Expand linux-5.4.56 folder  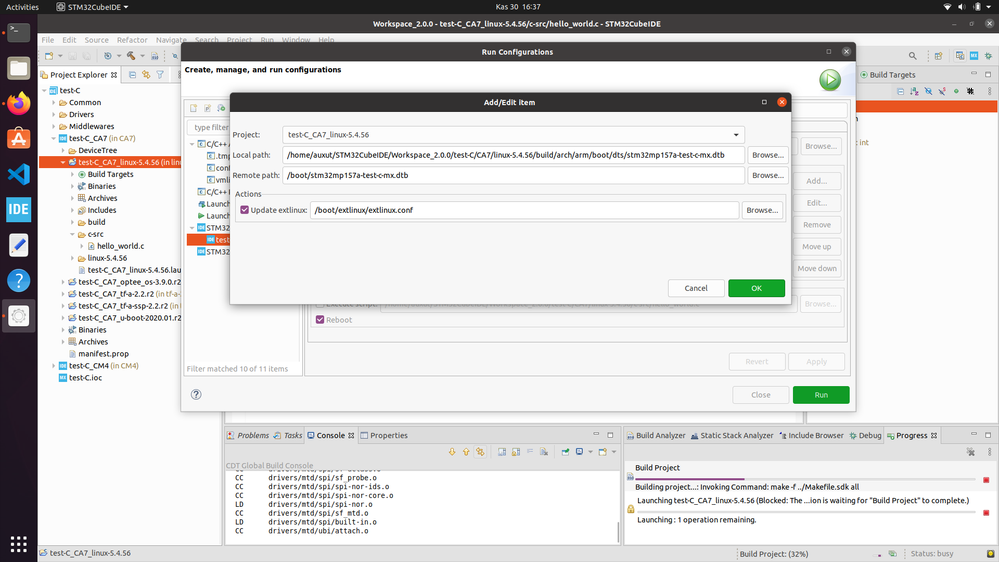click(x=73, y=258)
